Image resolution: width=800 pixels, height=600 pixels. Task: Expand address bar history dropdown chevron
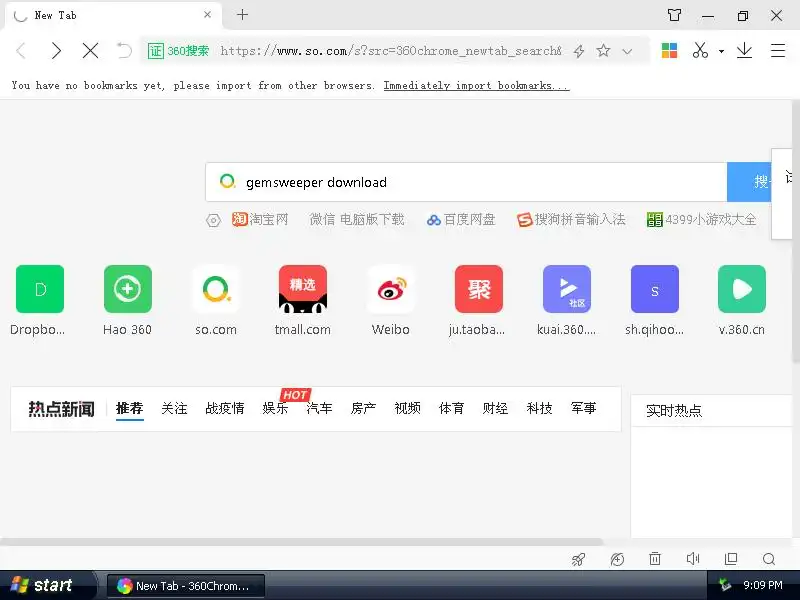[628, 51]
